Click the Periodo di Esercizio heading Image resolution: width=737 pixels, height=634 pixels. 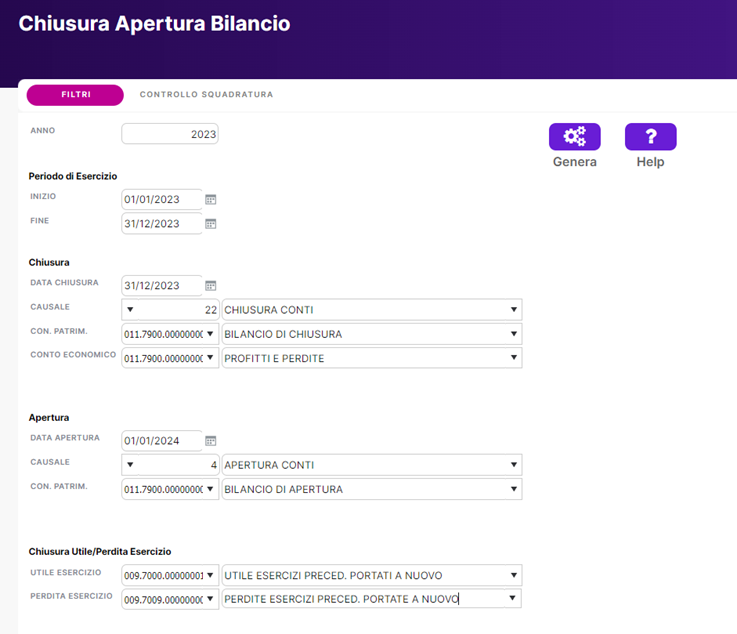[x=73, y=176]
